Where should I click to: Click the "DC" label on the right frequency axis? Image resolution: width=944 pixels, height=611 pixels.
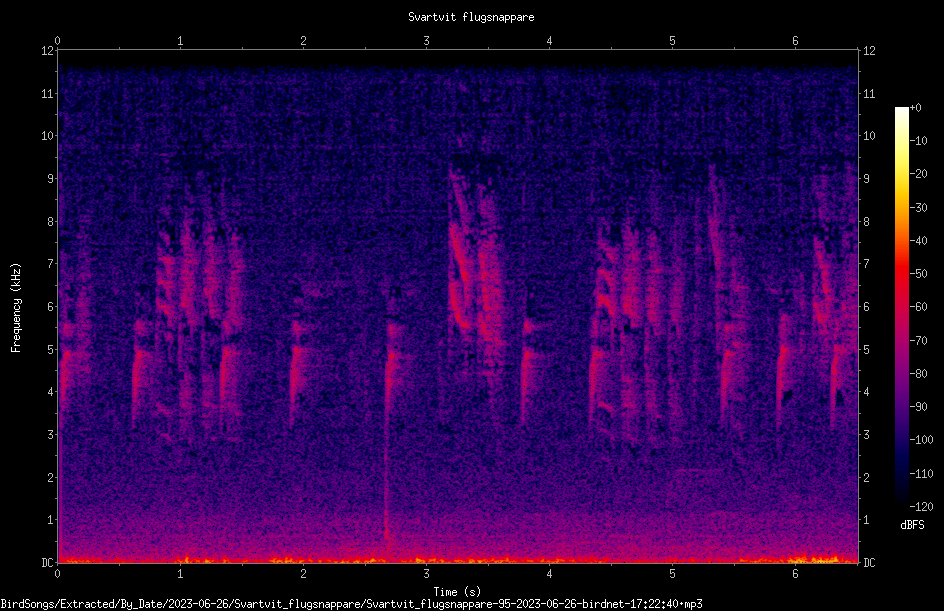point(869,563)
